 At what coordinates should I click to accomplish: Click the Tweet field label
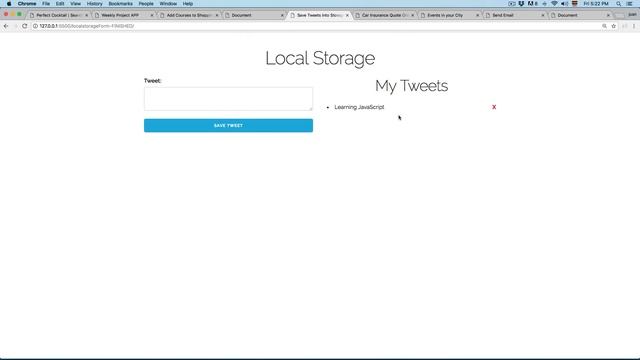coord(153,81)
